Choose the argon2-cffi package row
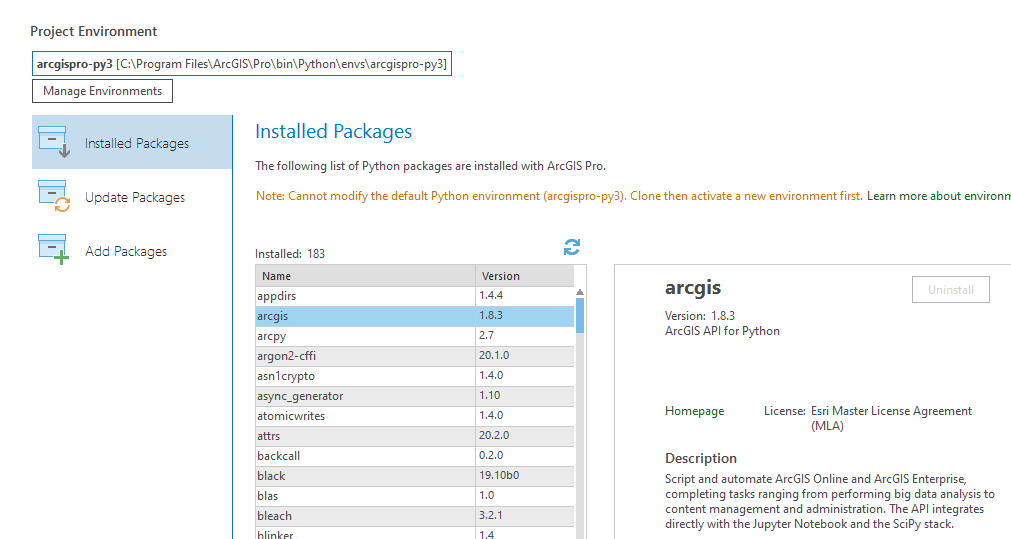 pyautogui.click(x=365, y=356)
